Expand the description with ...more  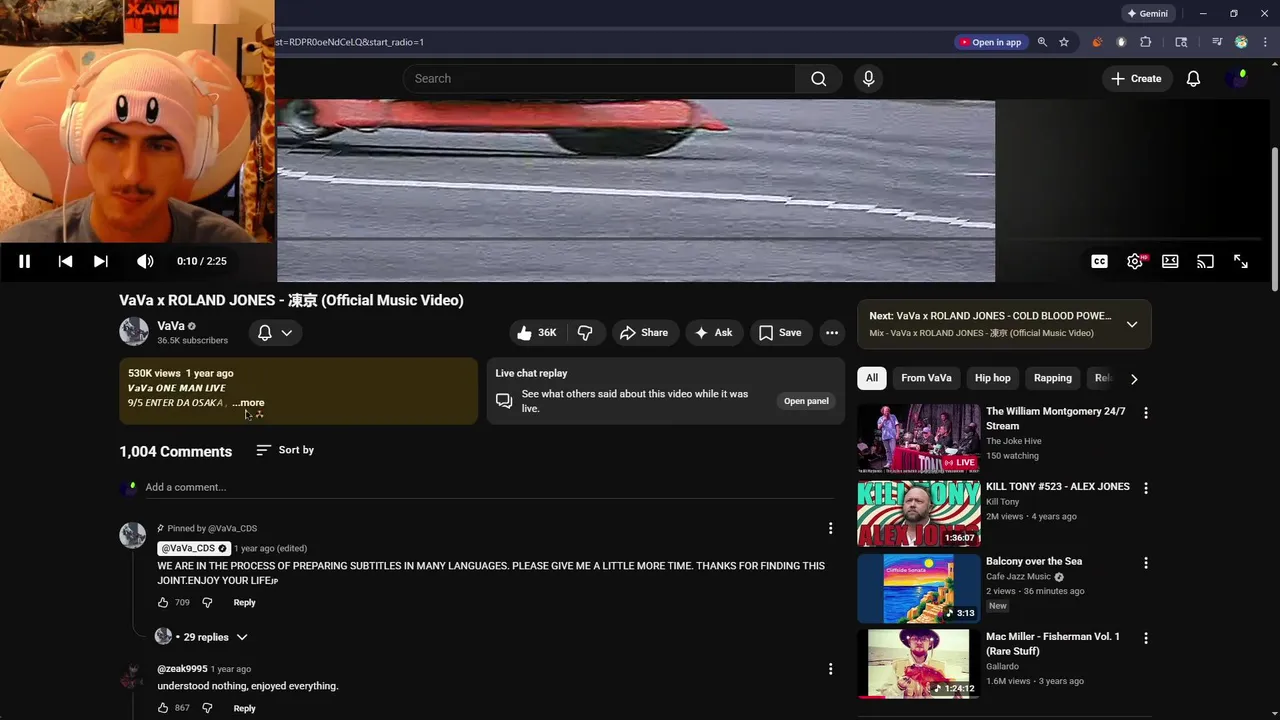(248, 403)
